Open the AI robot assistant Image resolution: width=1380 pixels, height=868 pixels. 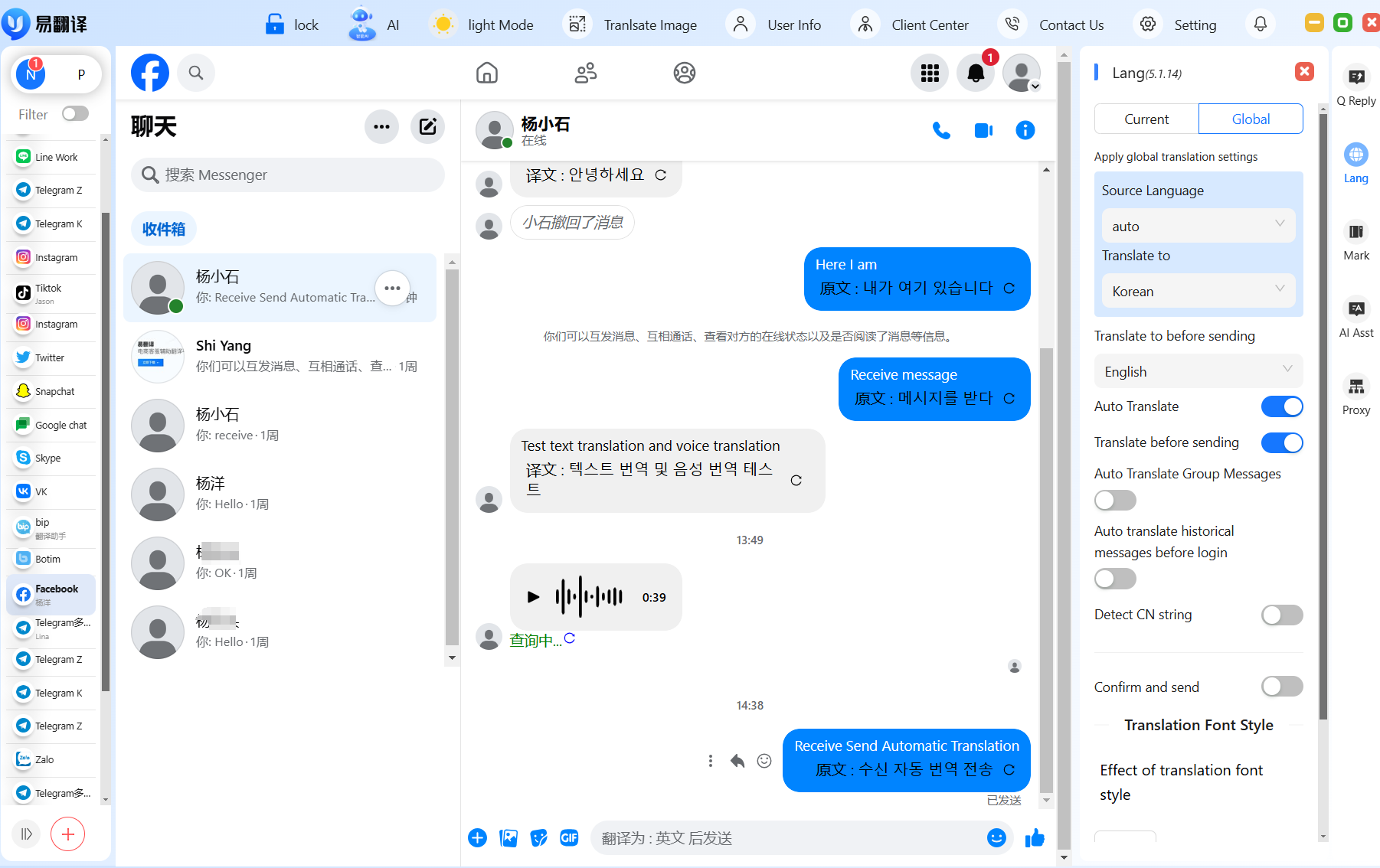click(x=361, y=24)
